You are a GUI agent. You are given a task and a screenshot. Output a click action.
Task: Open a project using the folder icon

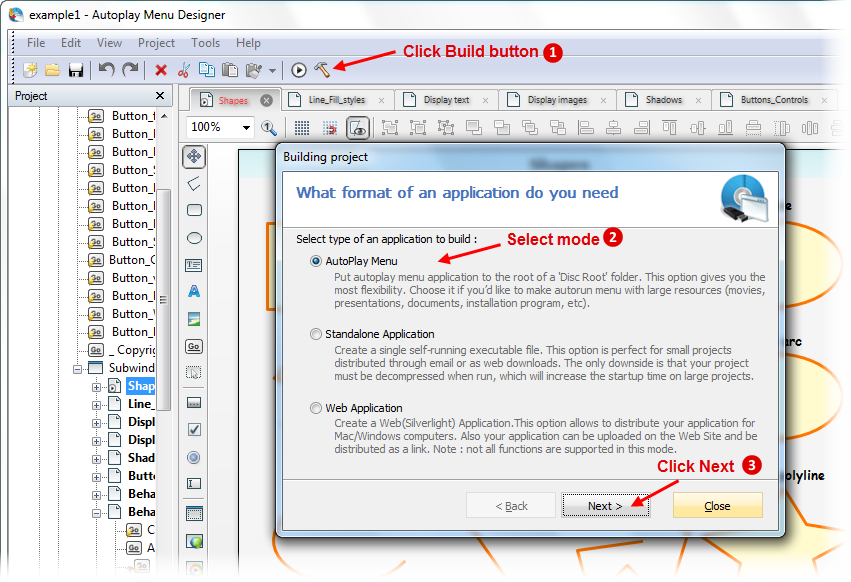tap(53, 70)
